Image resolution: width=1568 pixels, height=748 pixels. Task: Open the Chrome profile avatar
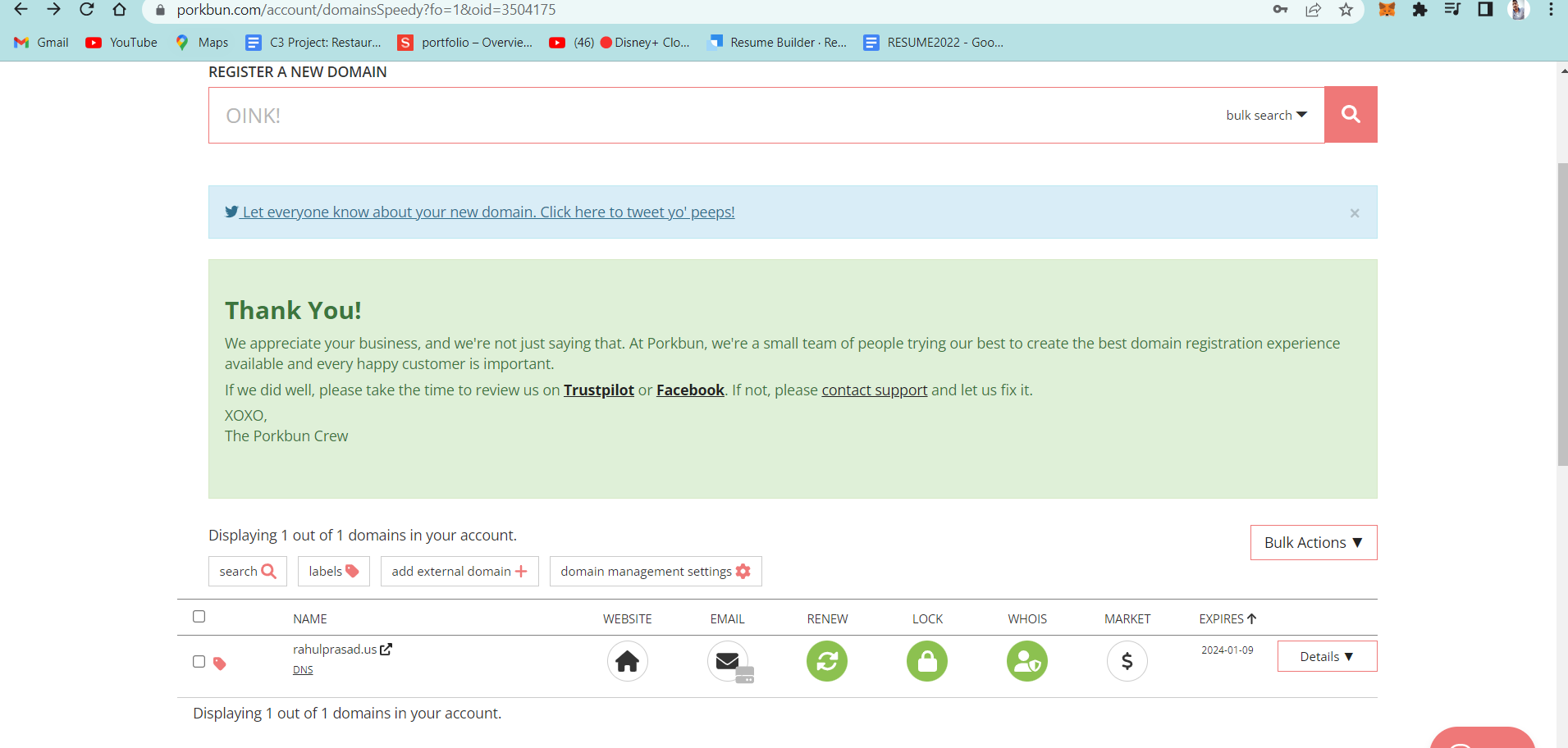1518,10
